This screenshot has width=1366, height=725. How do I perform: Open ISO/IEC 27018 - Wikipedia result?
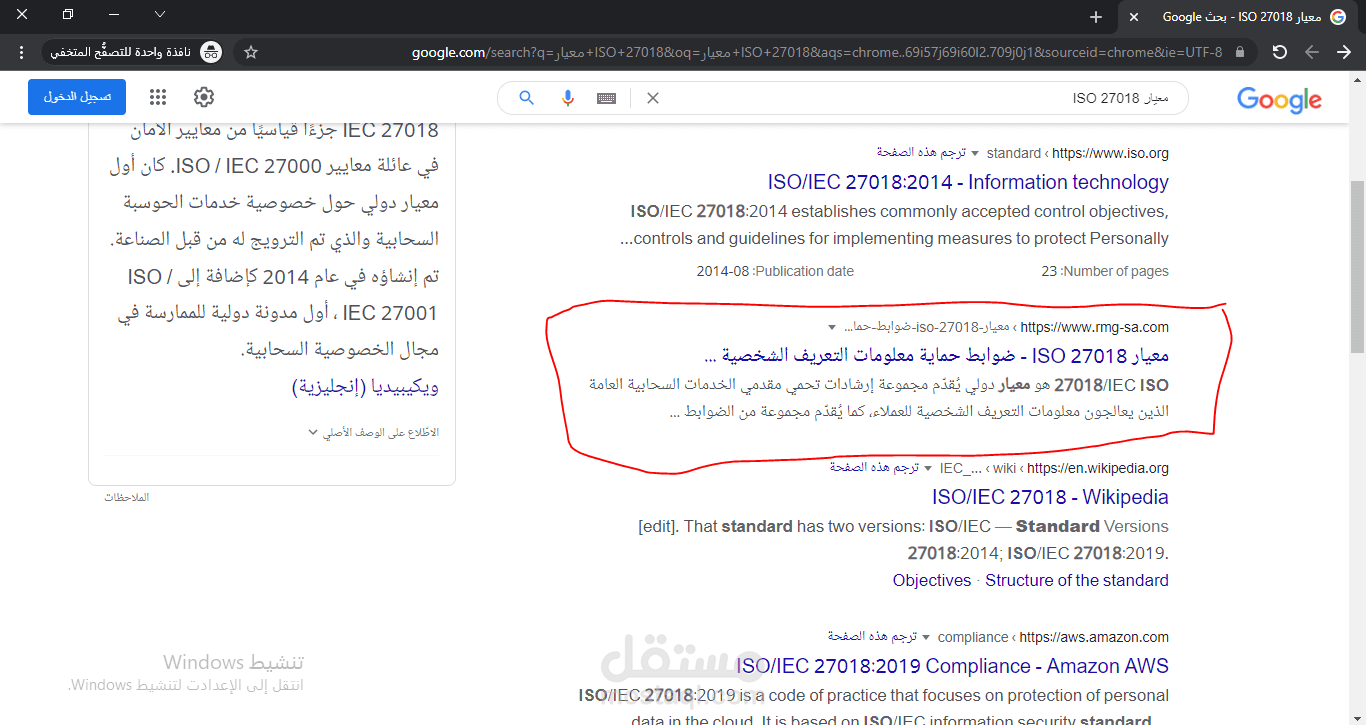[1050, 497]
